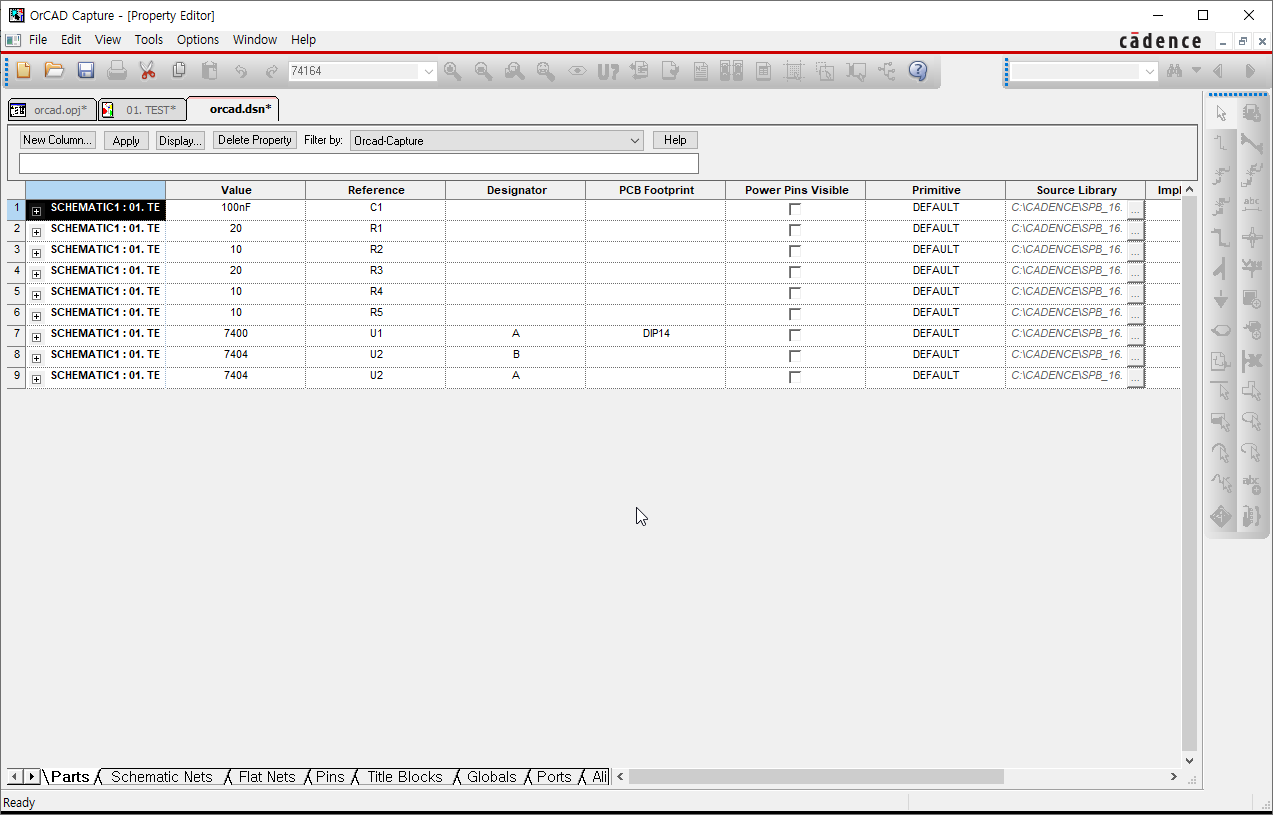Toggle Power Pins Visible checkbox for R4

pyautogui.click(x=795, y=293)
